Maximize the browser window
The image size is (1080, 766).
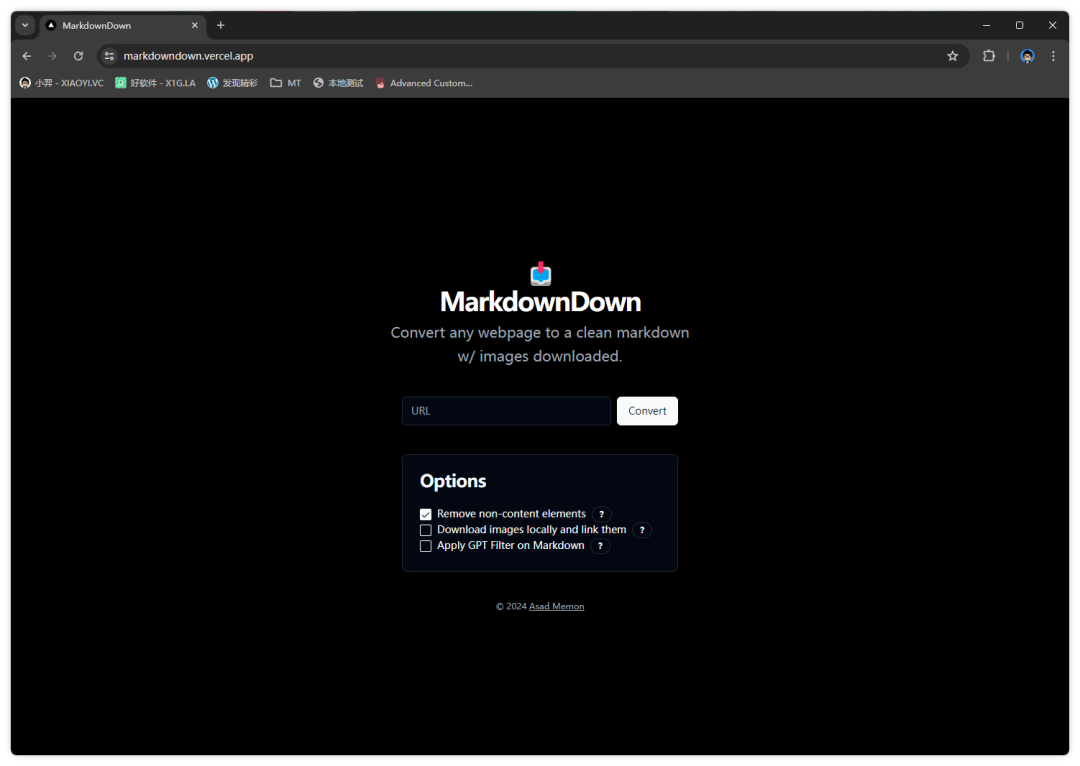pyautogui.click(x=1019, y=25)
